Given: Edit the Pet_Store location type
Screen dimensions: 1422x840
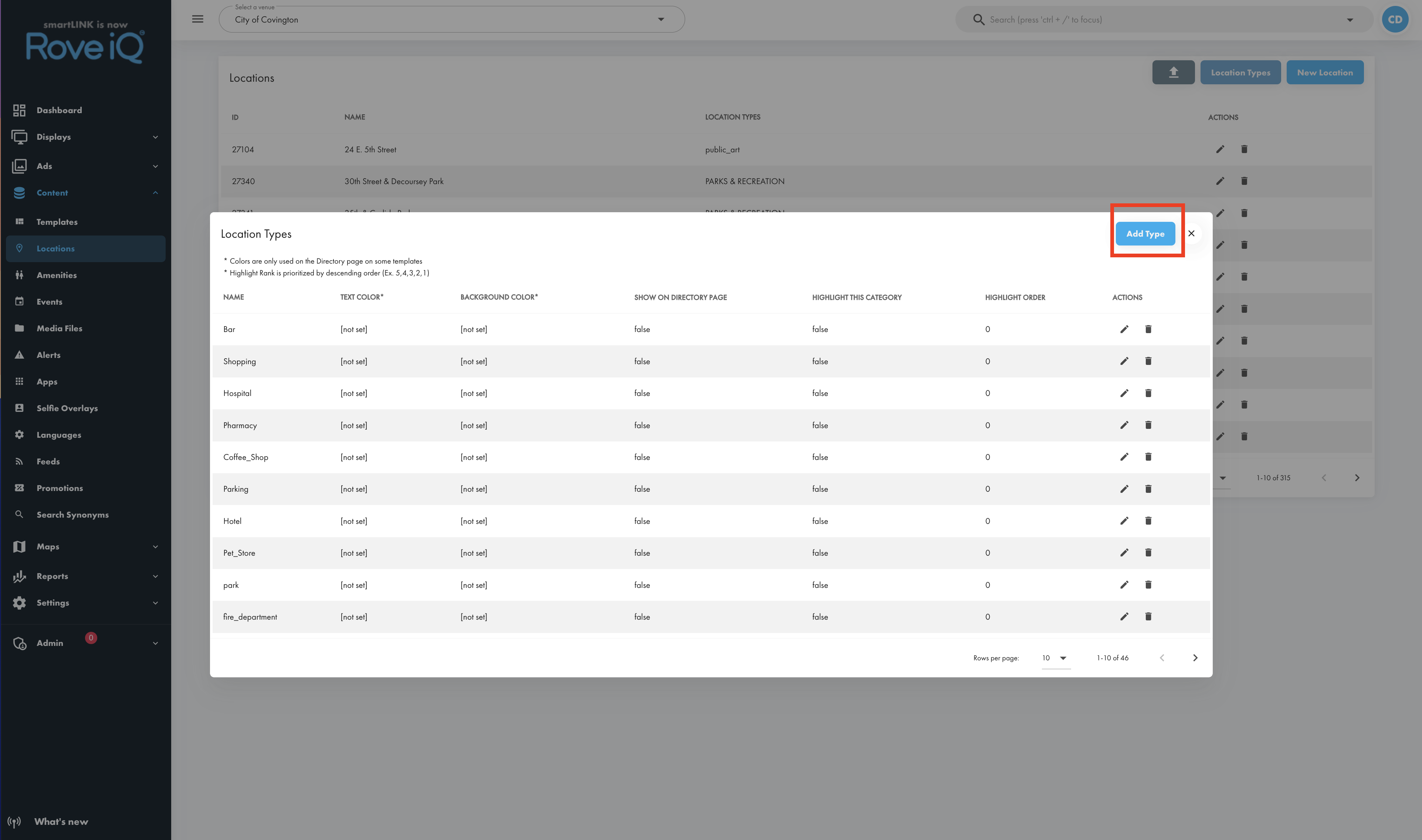Looking at the screenshot, I should pos(1124,552).
